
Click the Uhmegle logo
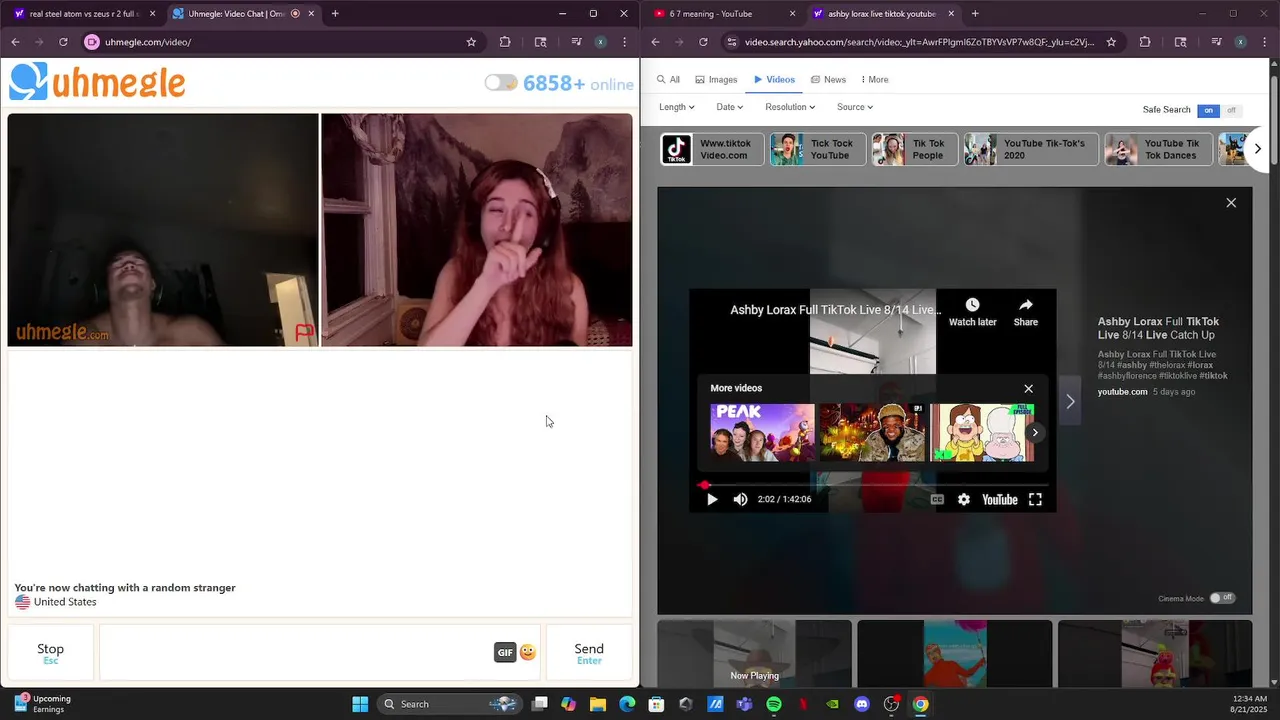click(x=97, y=82)
